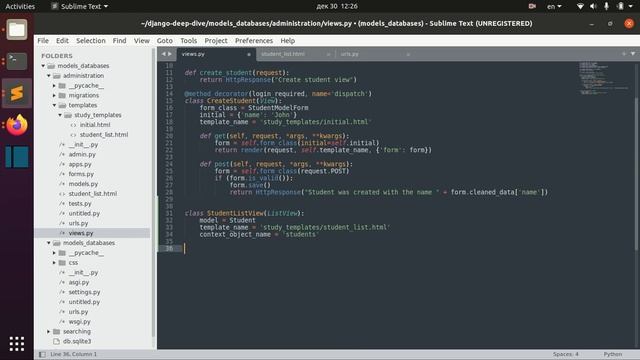Open the blue app icon below Firefox in the dock
The width and height of the screenshot is (640, 360).
[17, 157]
